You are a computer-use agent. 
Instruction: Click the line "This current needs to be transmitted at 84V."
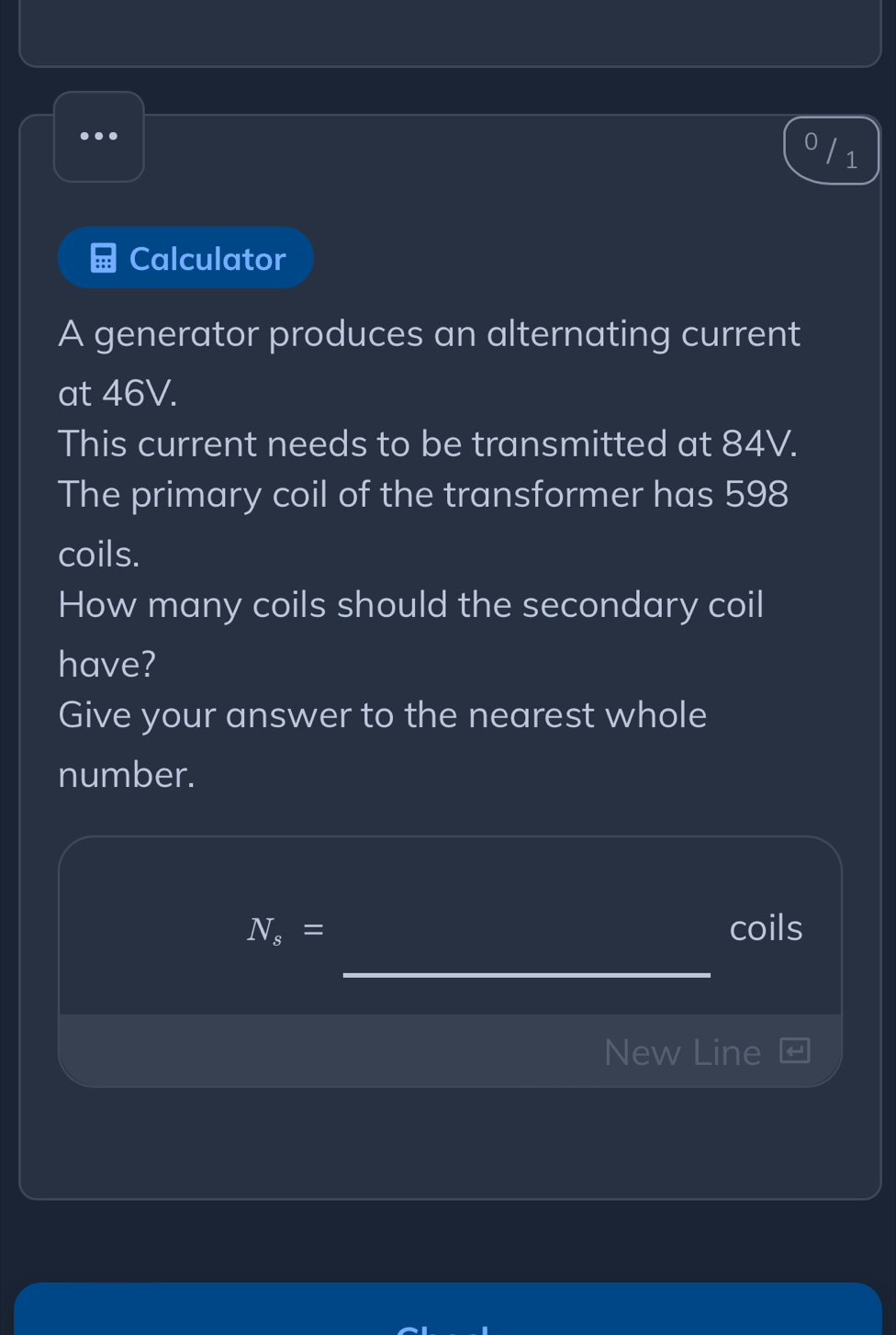[428, 443]
